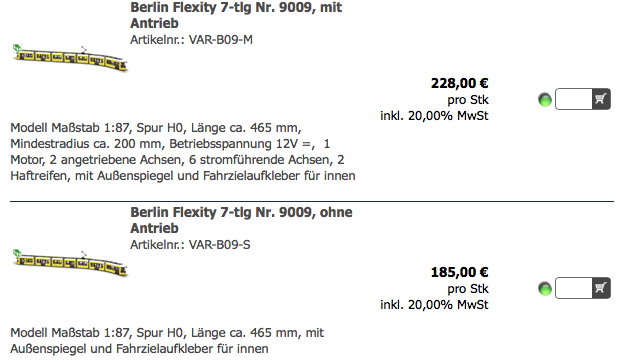Click the description of the ohne Antrieb model
628x362 pixels.
(167, 341)
